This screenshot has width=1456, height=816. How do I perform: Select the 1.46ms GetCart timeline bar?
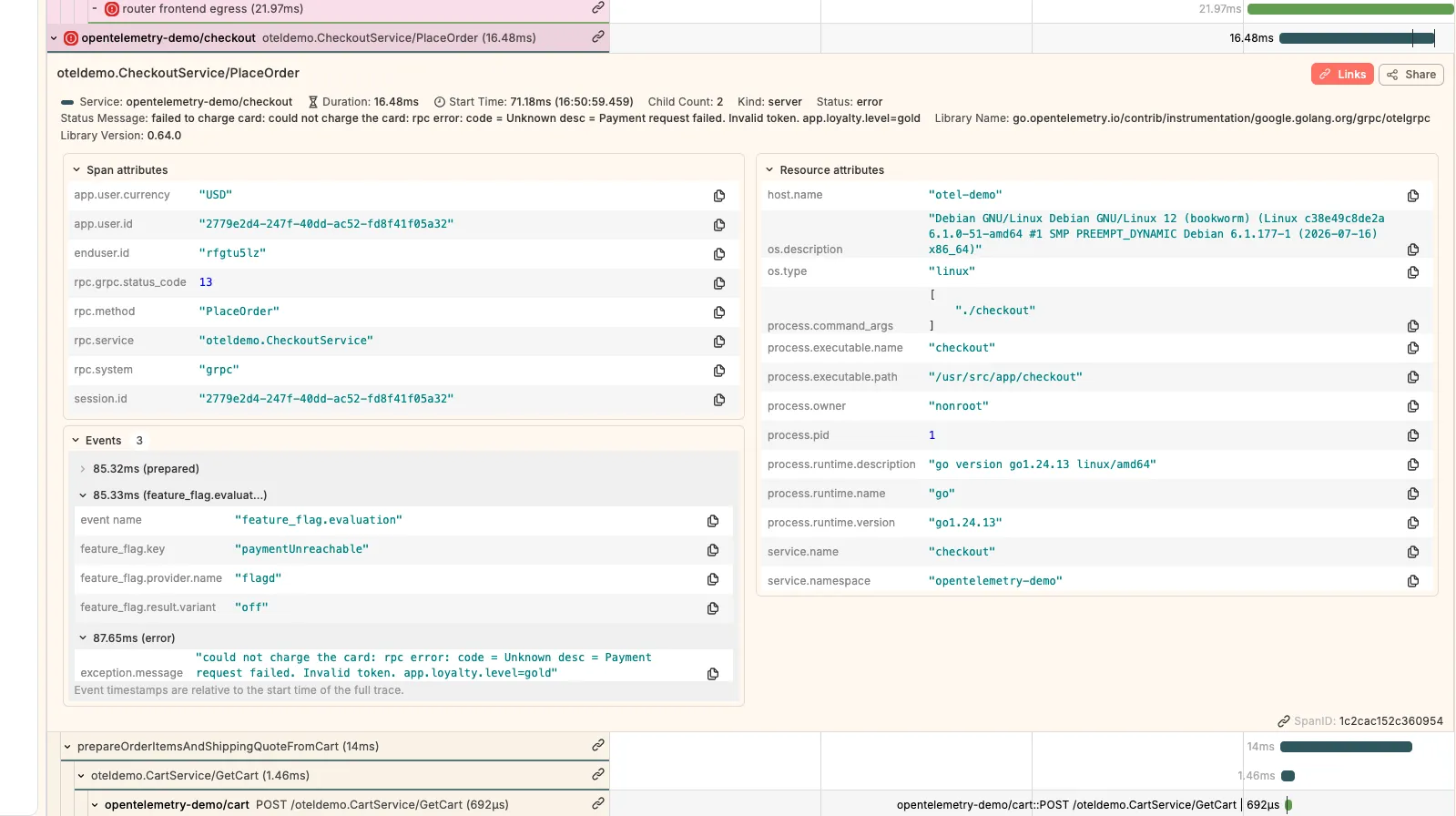click(x=1288, y=776)
